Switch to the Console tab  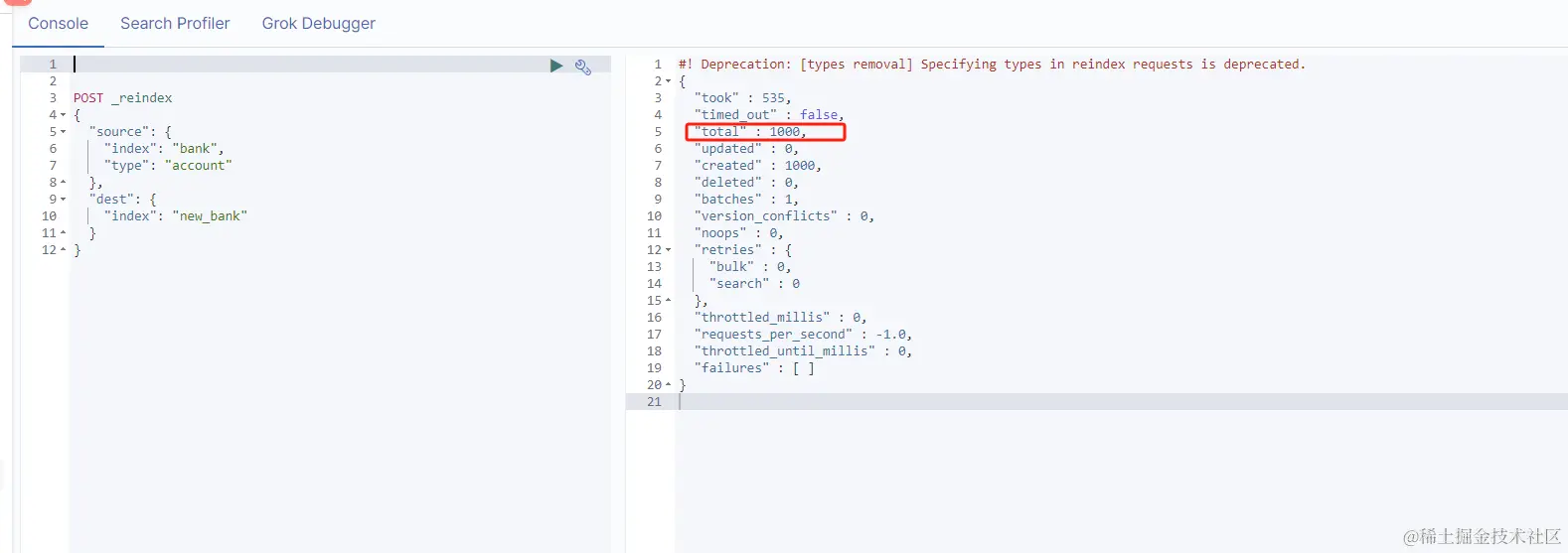tap(58, 23)
